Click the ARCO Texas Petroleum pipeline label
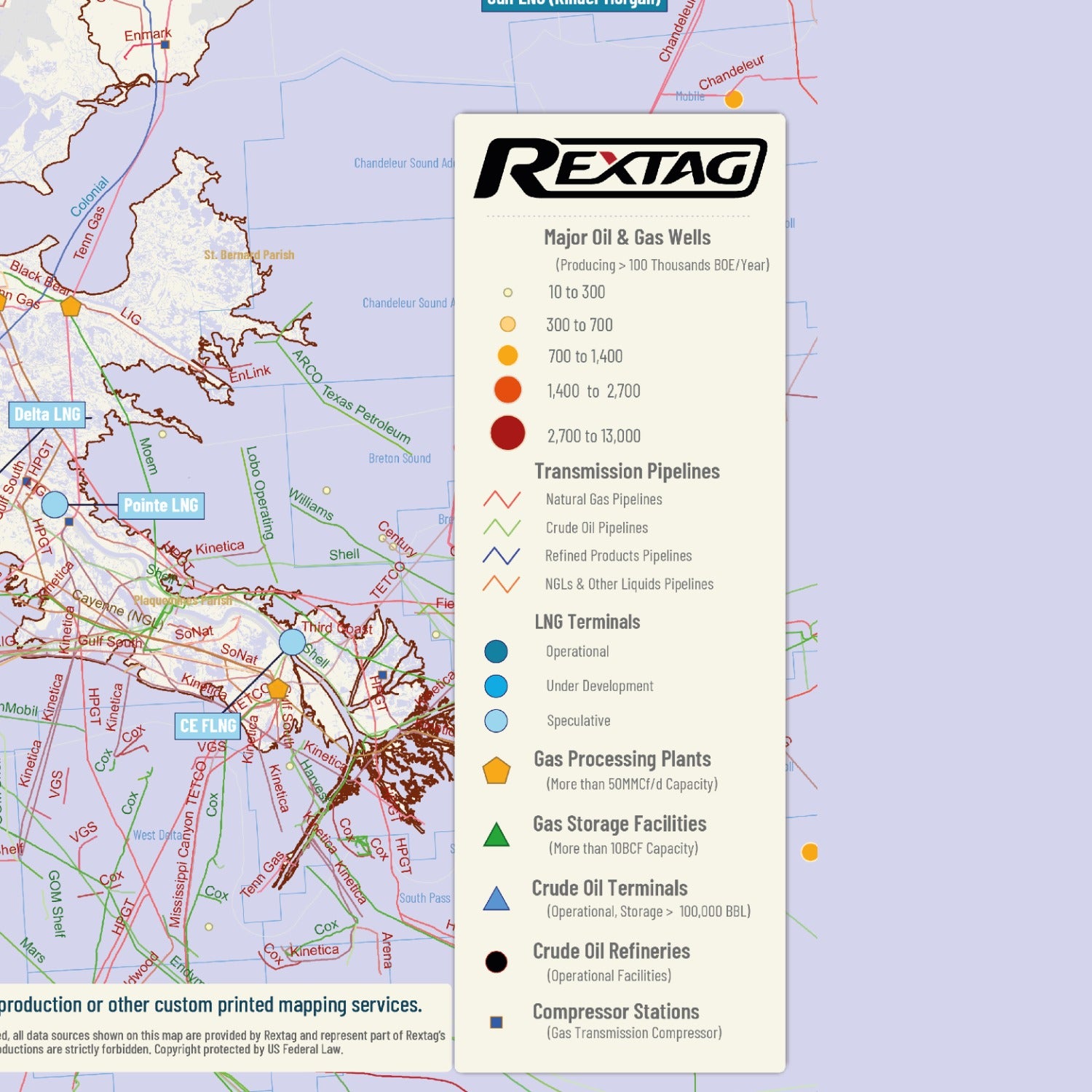This screenshot has width=1092, height=1092. click(x=352, y=397)
